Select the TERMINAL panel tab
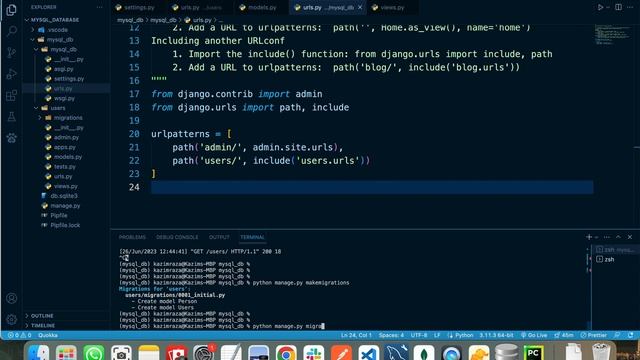 tap(252, 237)
